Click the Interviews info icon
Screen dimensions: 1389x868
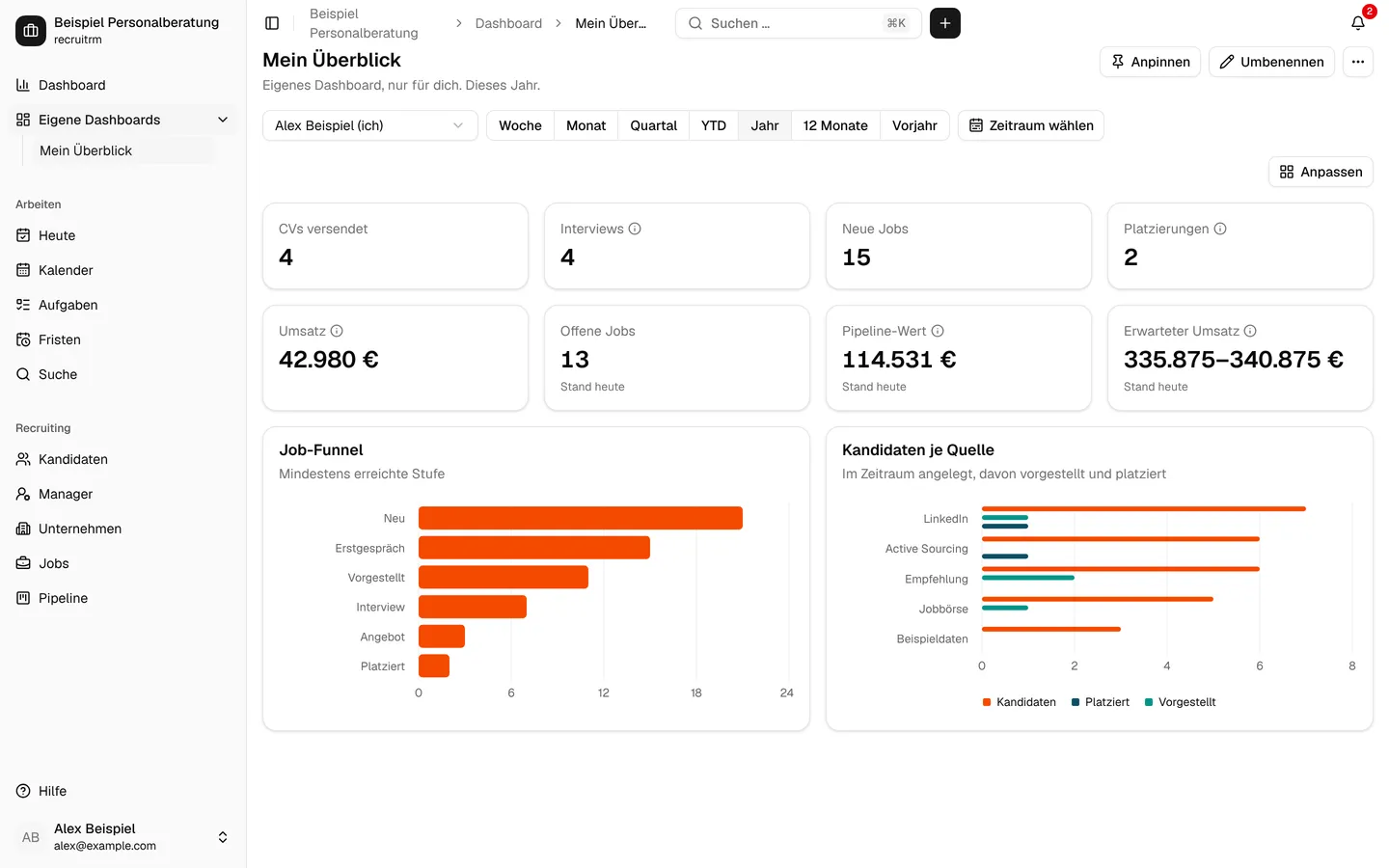point(635,229)
